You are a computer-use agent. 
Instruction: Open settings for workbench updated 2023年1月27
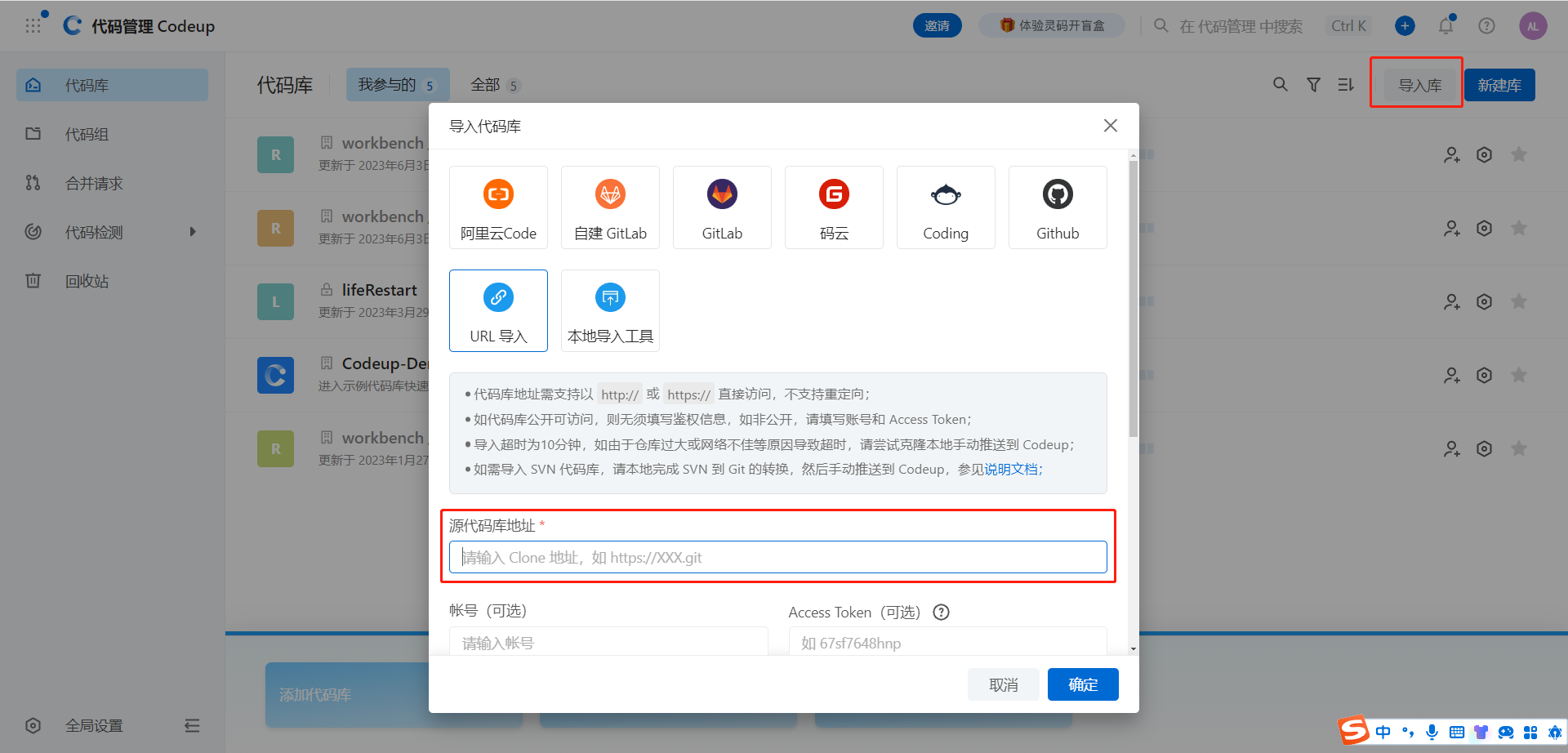coord(1485,449)
